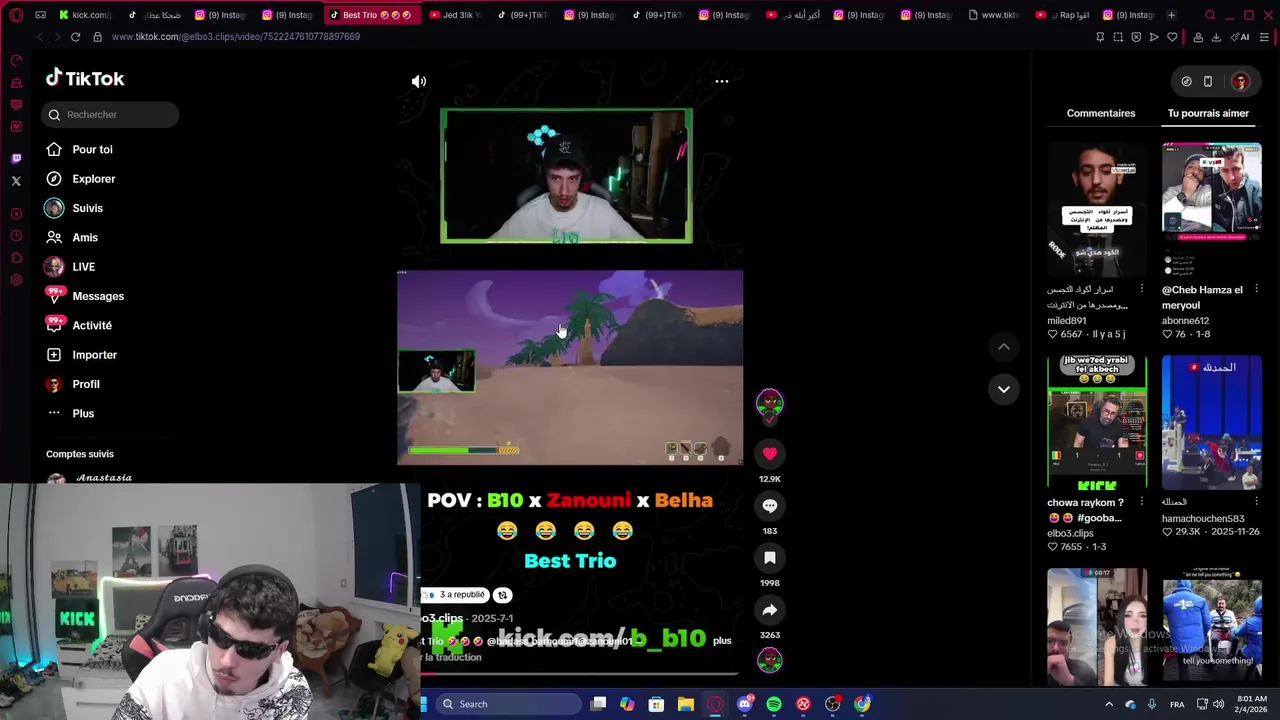Like the video with the heart icon
This screenshot has height=720, width=1280.
(x=770, y=454)
